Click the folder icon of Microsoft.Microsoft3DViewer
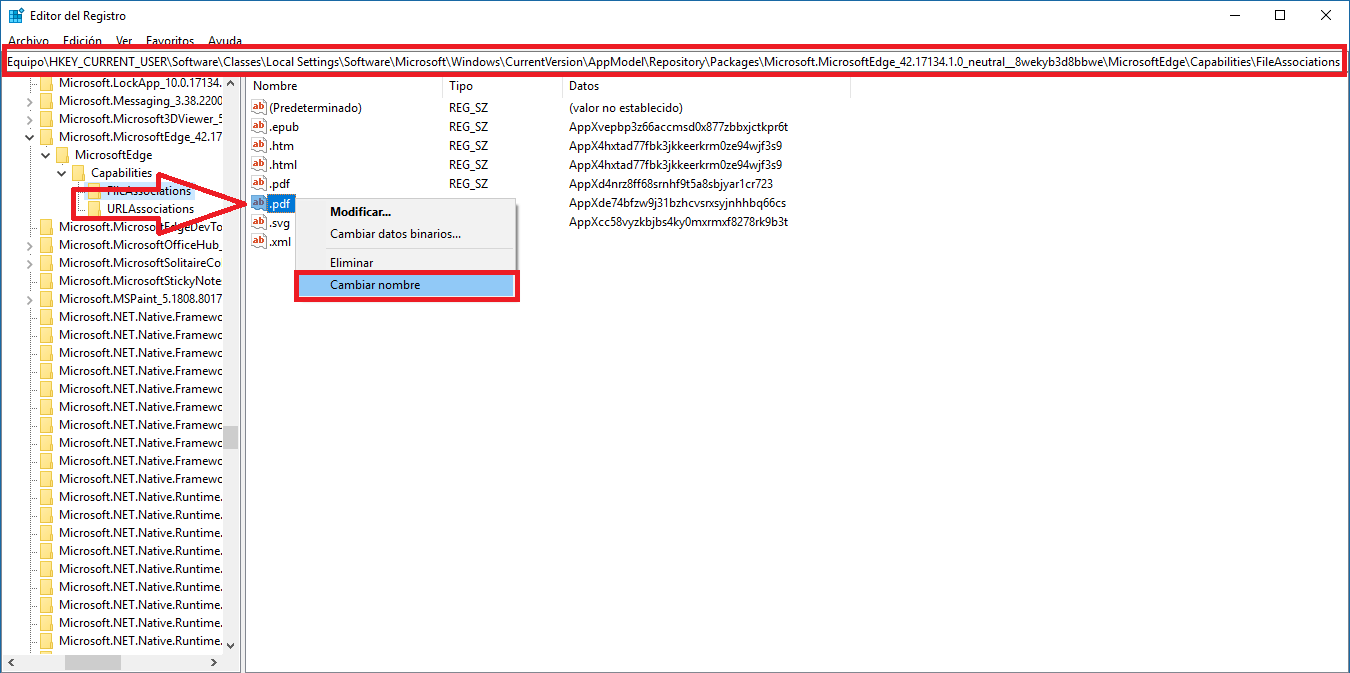This screenshot has height=673, width=1350. [x=47, y=119]
